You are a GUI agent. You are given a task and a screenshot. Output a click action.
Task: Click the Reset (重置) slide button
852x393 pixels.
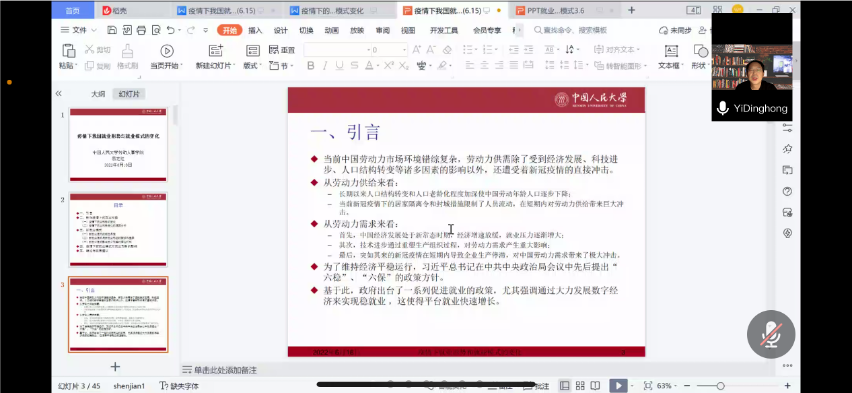tap(281, 50)
